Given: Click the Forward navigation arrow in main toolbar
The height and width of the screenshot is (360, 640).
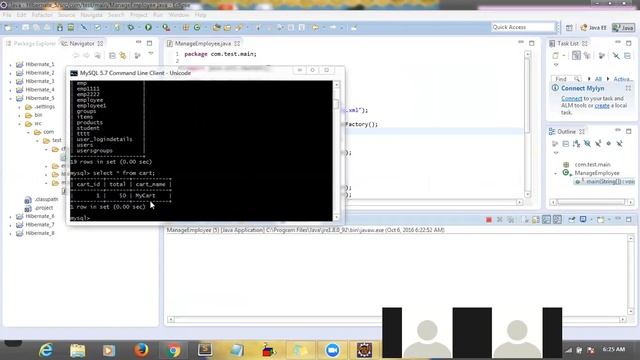Looking at the screenshot, I should click(333, 27).
